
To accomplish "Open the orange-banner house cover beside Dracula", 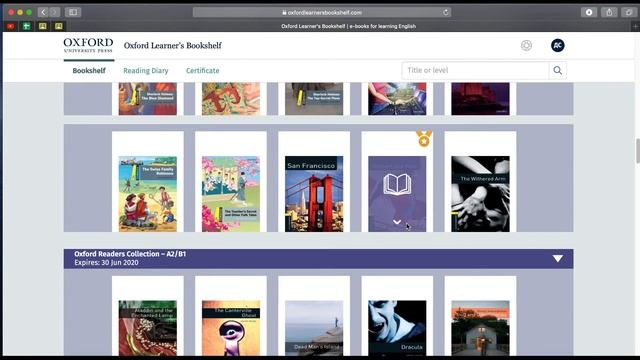I will click(x=480, y=328).
